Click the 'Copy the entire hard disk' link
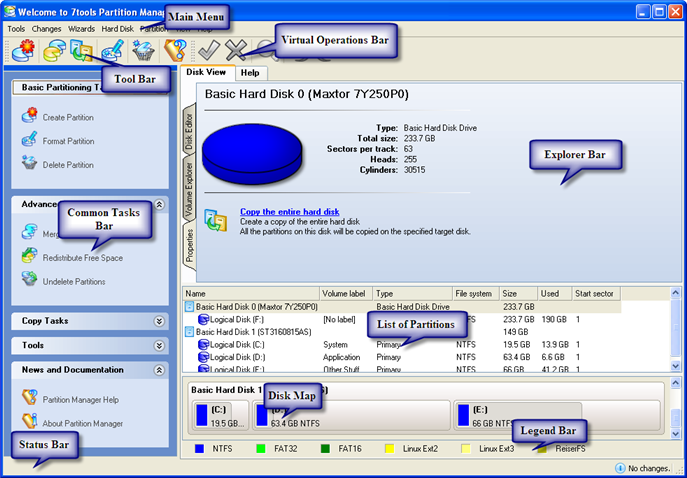687x478 pixels. 290,212
